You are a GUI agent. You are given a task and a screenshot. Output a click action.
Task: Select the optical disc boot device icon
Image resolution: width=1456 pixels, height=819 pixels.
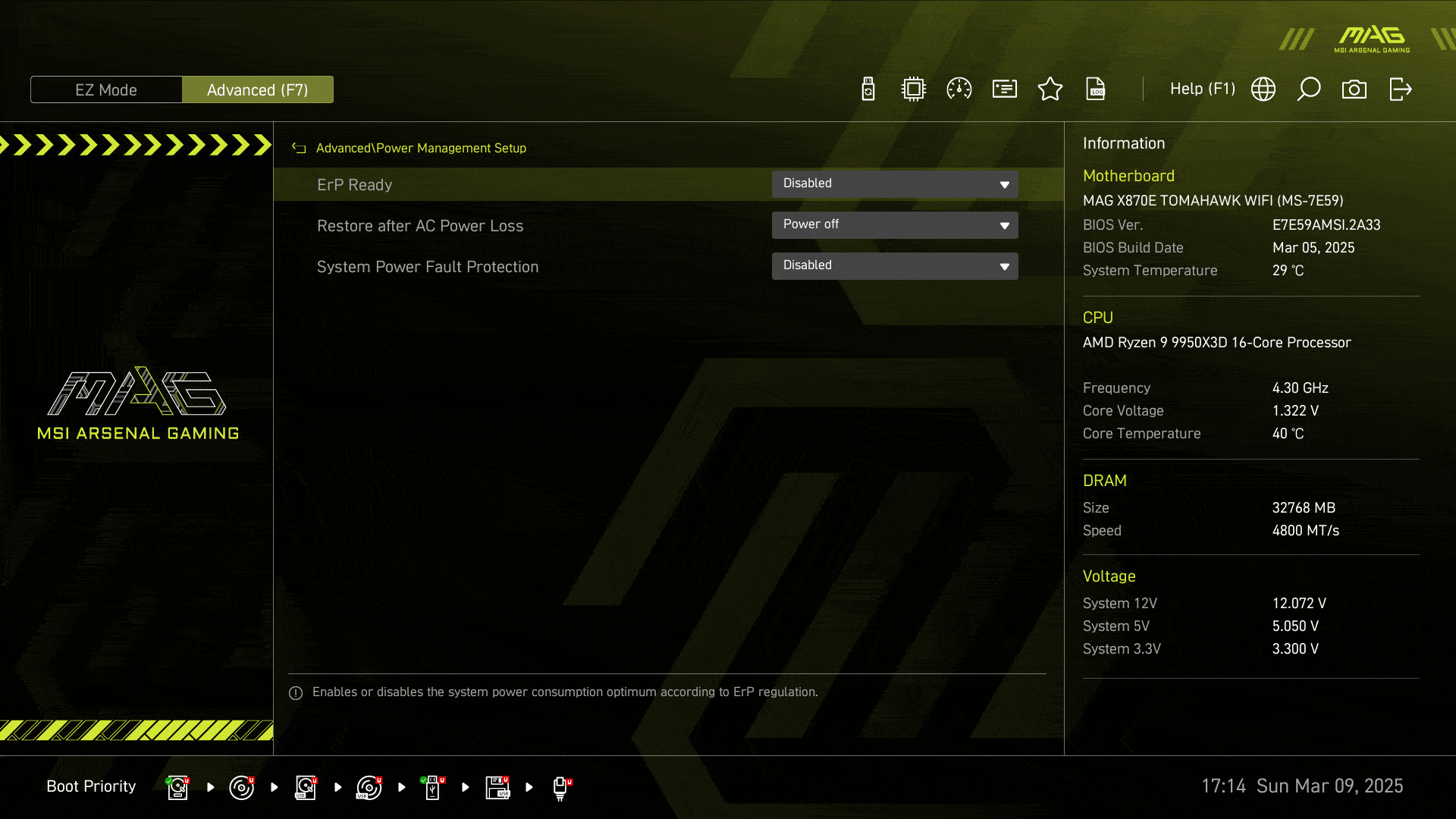(x=242, y=787)
